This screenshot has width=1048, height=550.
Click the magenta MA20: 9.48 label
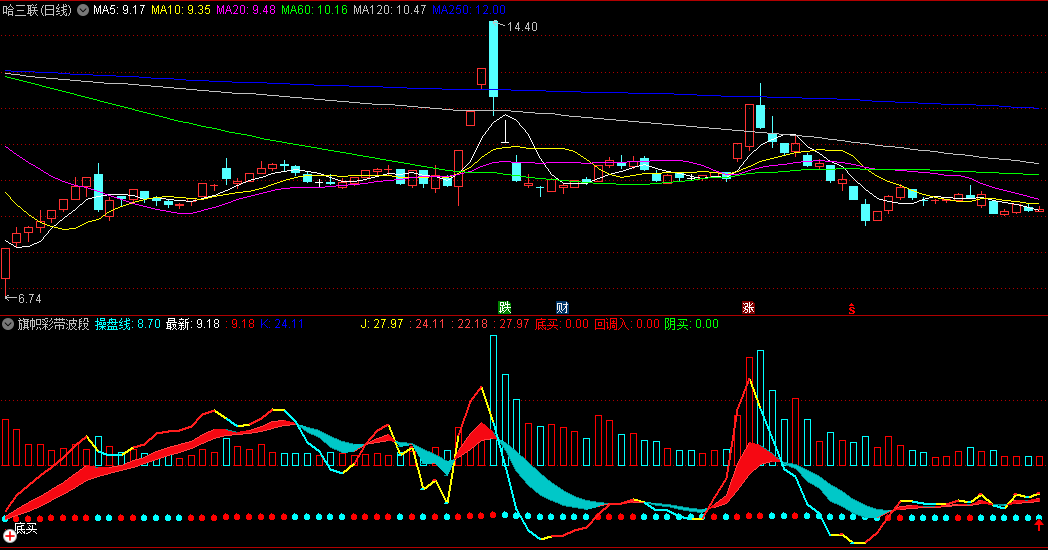[x=246, y=10]
